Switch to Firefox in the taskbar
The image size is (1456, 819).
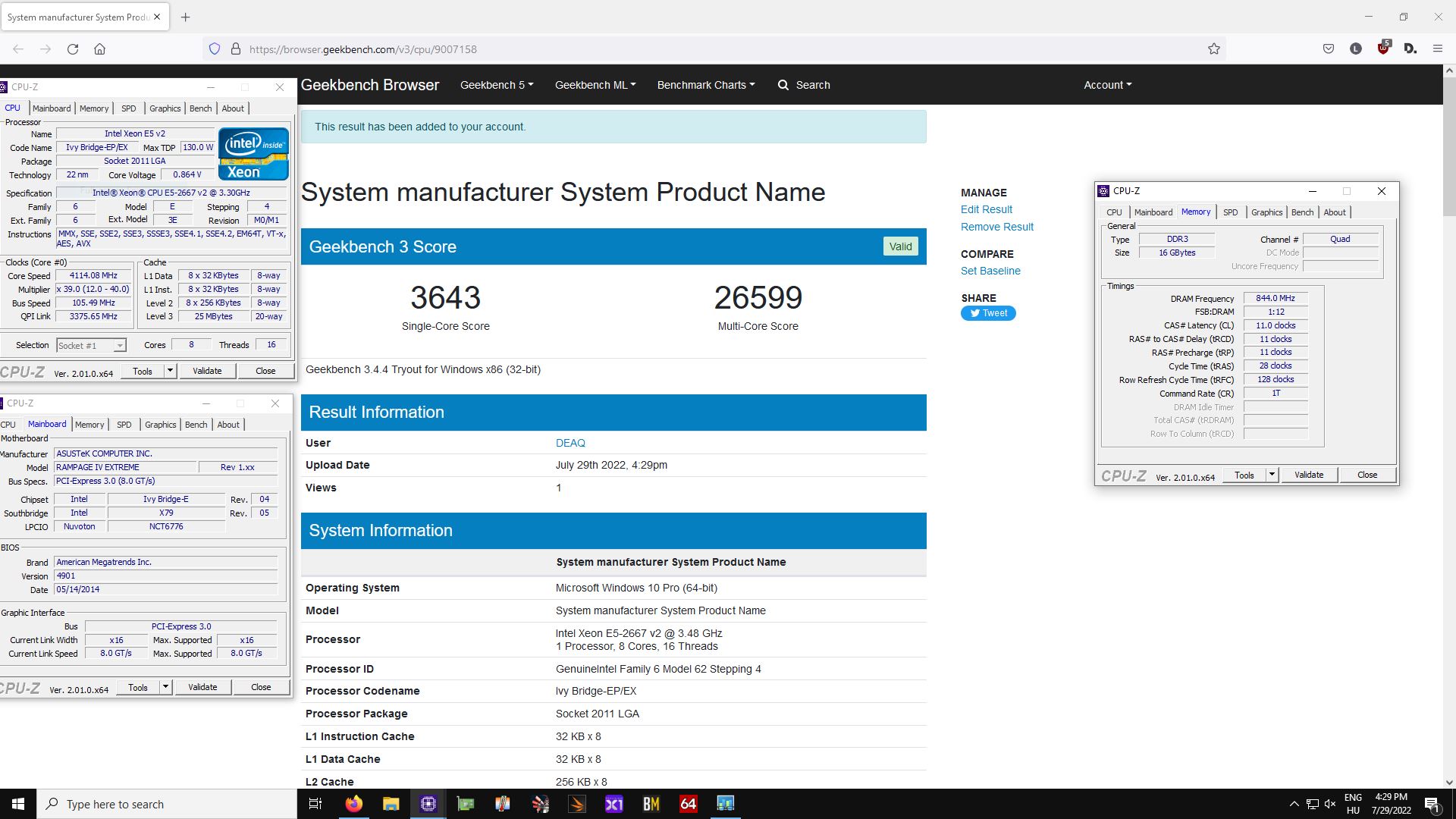(x=354, y=804)
